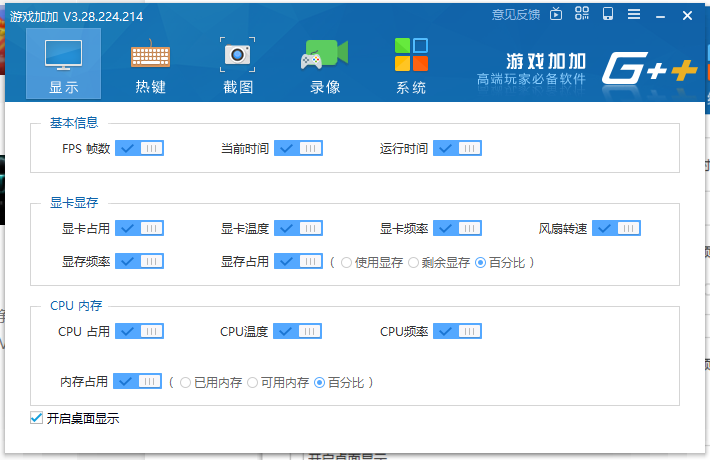The width and height of the screenshot is (710, 460).
Task: Toggle the 当前时间 switch
Action: (298, 148)
